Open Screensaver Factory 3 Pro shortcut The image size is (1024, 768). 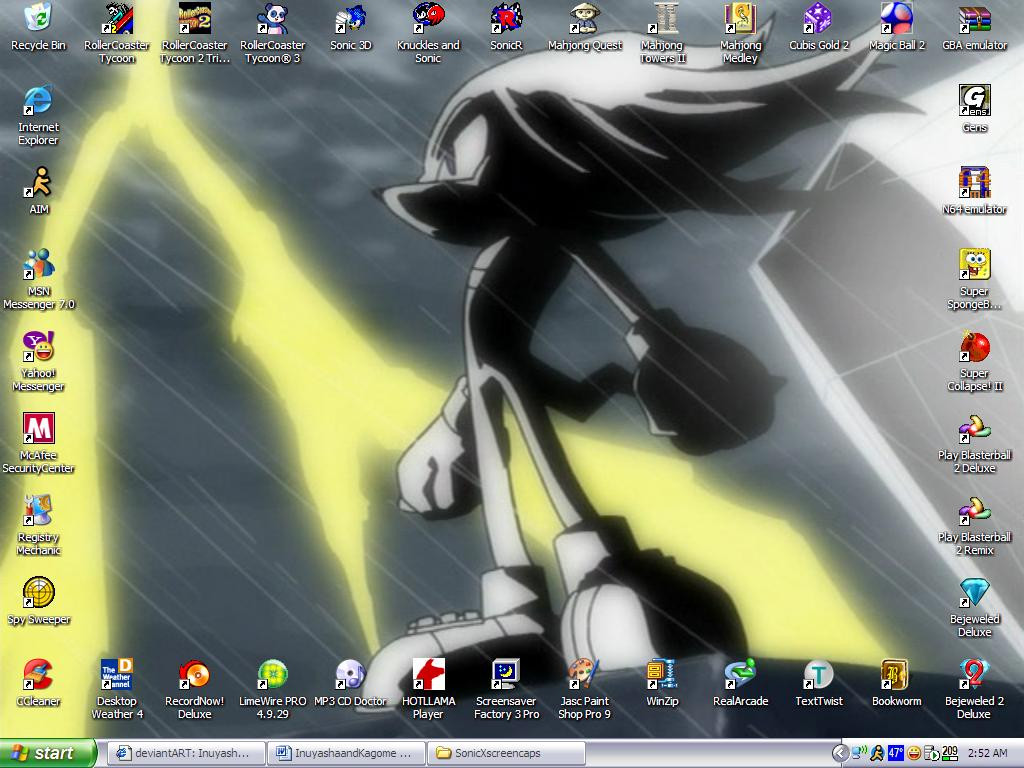click(506, 675)
